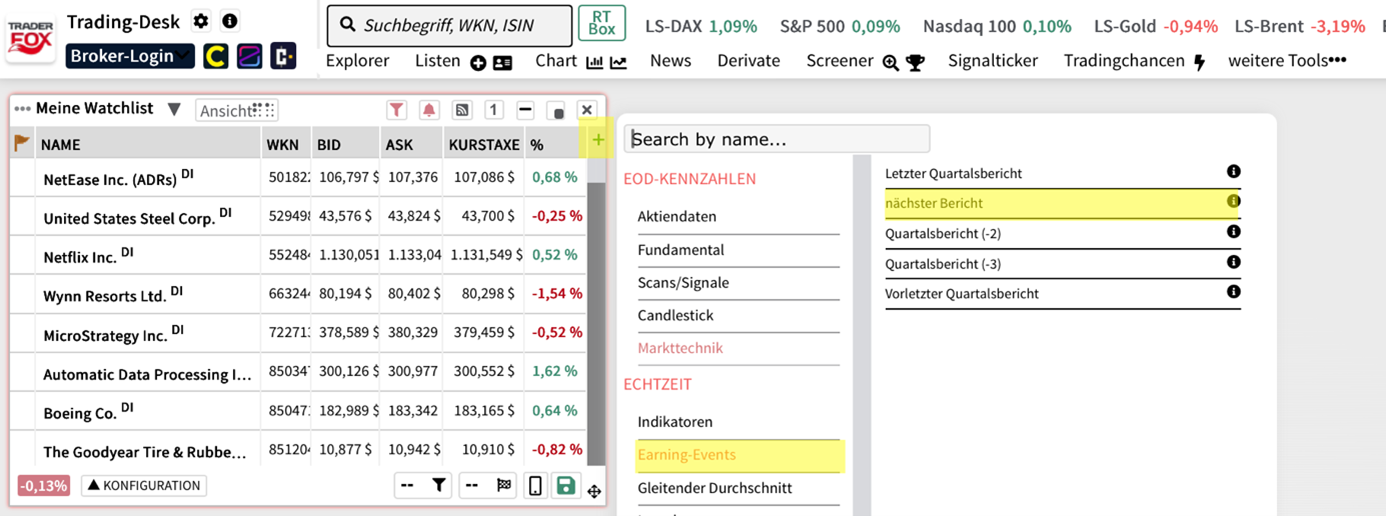Screen dimensions: 1386x516
Task: Click the green save icon
Action: pos(565,486)
